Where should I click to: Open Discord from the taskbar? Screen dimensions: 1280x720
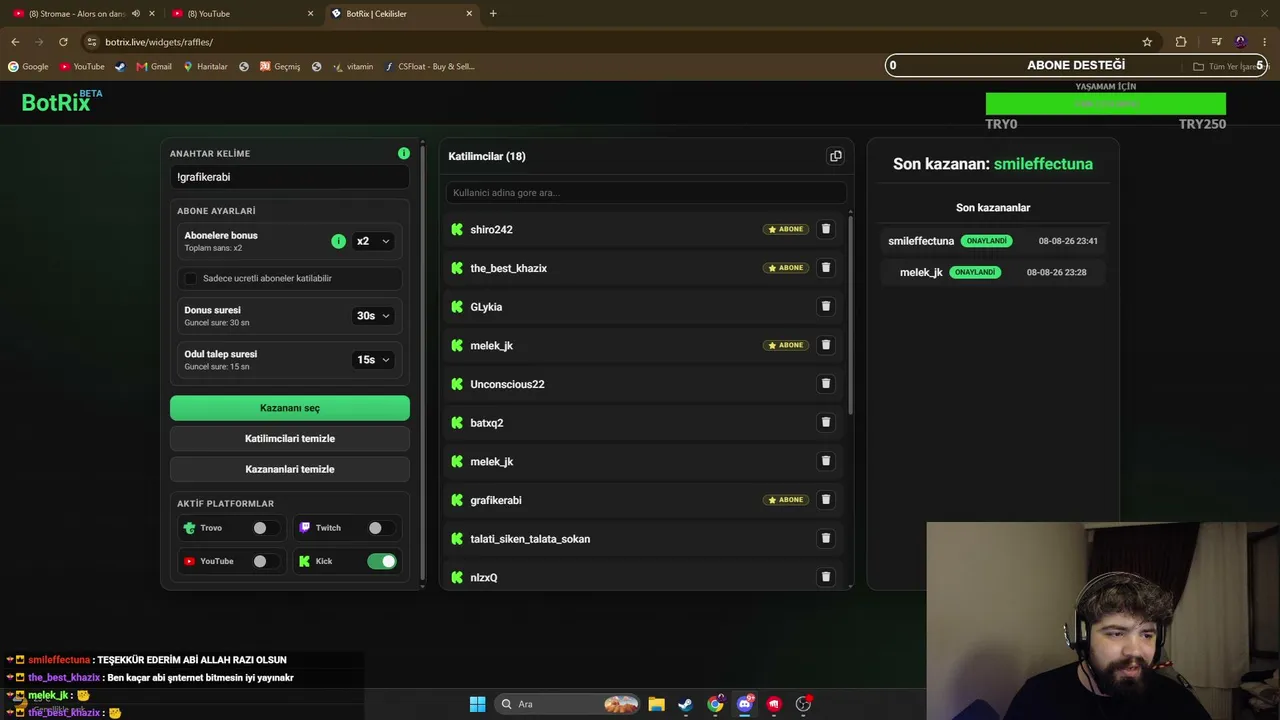[744, 704]
